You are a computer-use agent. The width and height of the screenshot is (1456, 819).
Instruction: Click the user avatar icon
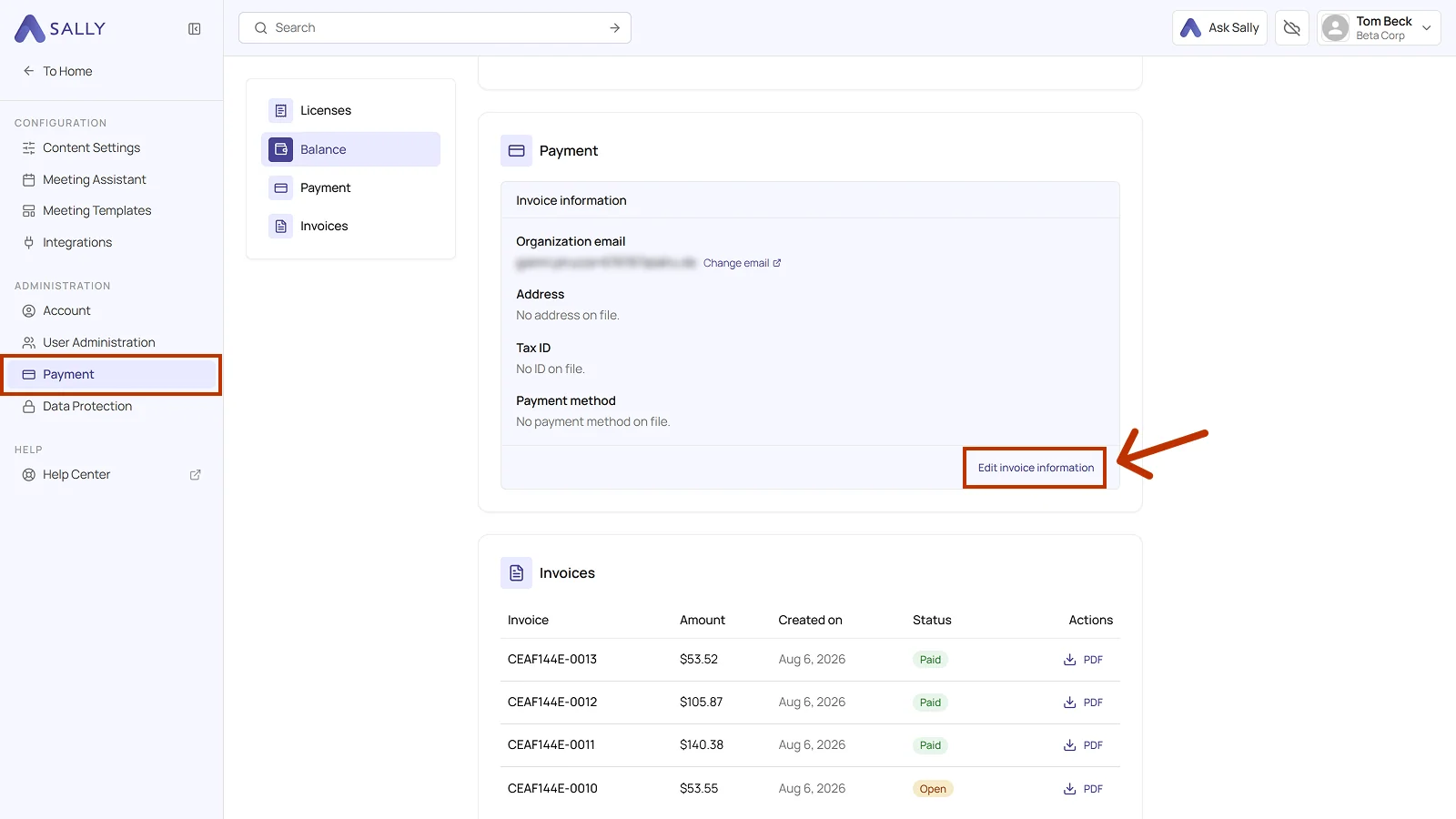coord(1335,28)
